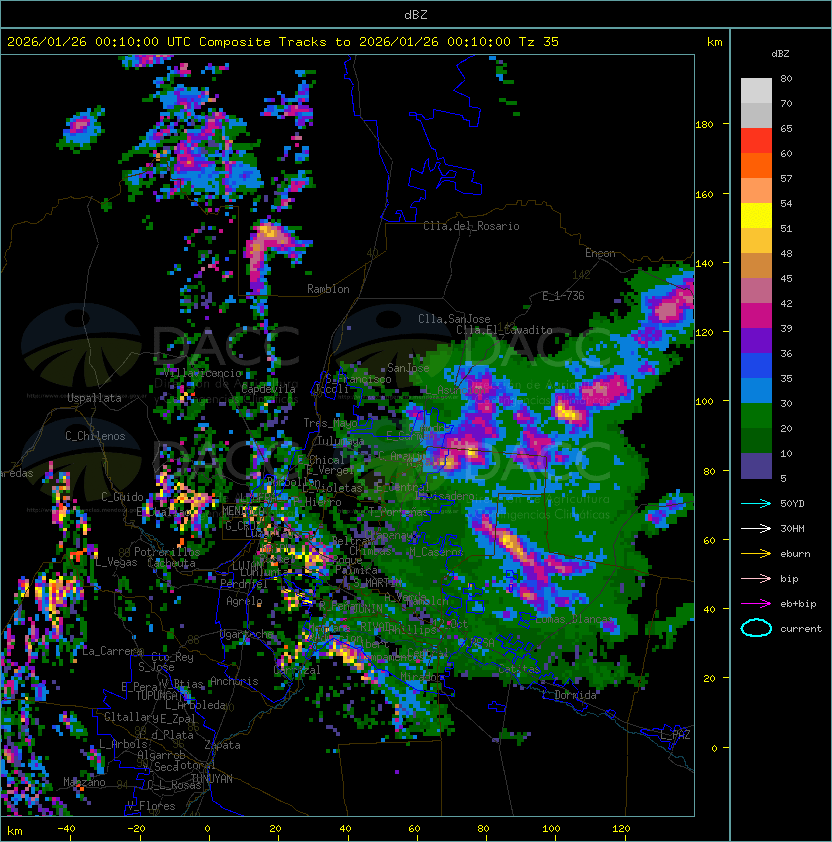
Task: Select the royal blue 35-36 dBZ swatch
Action: click(756, 365)
